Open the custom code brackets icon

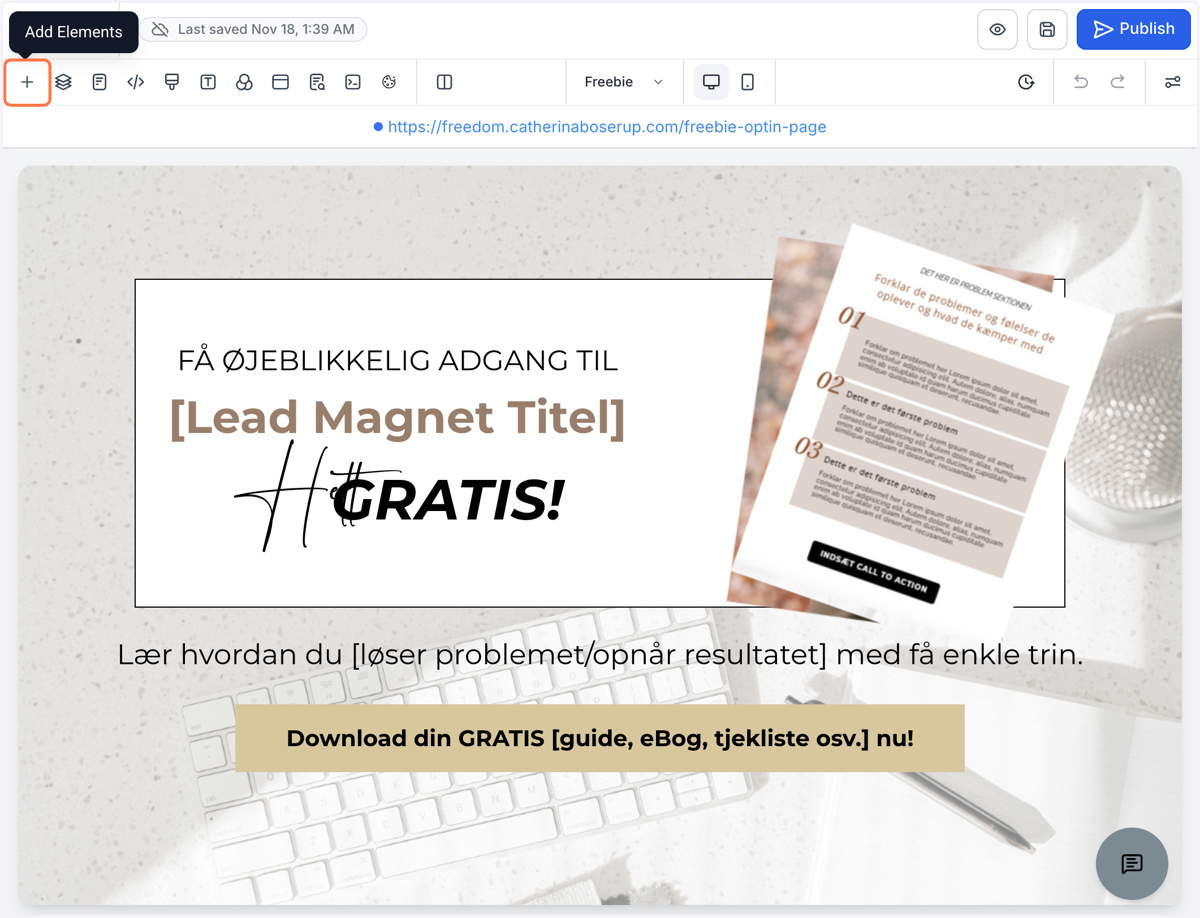tap(136, 82)
